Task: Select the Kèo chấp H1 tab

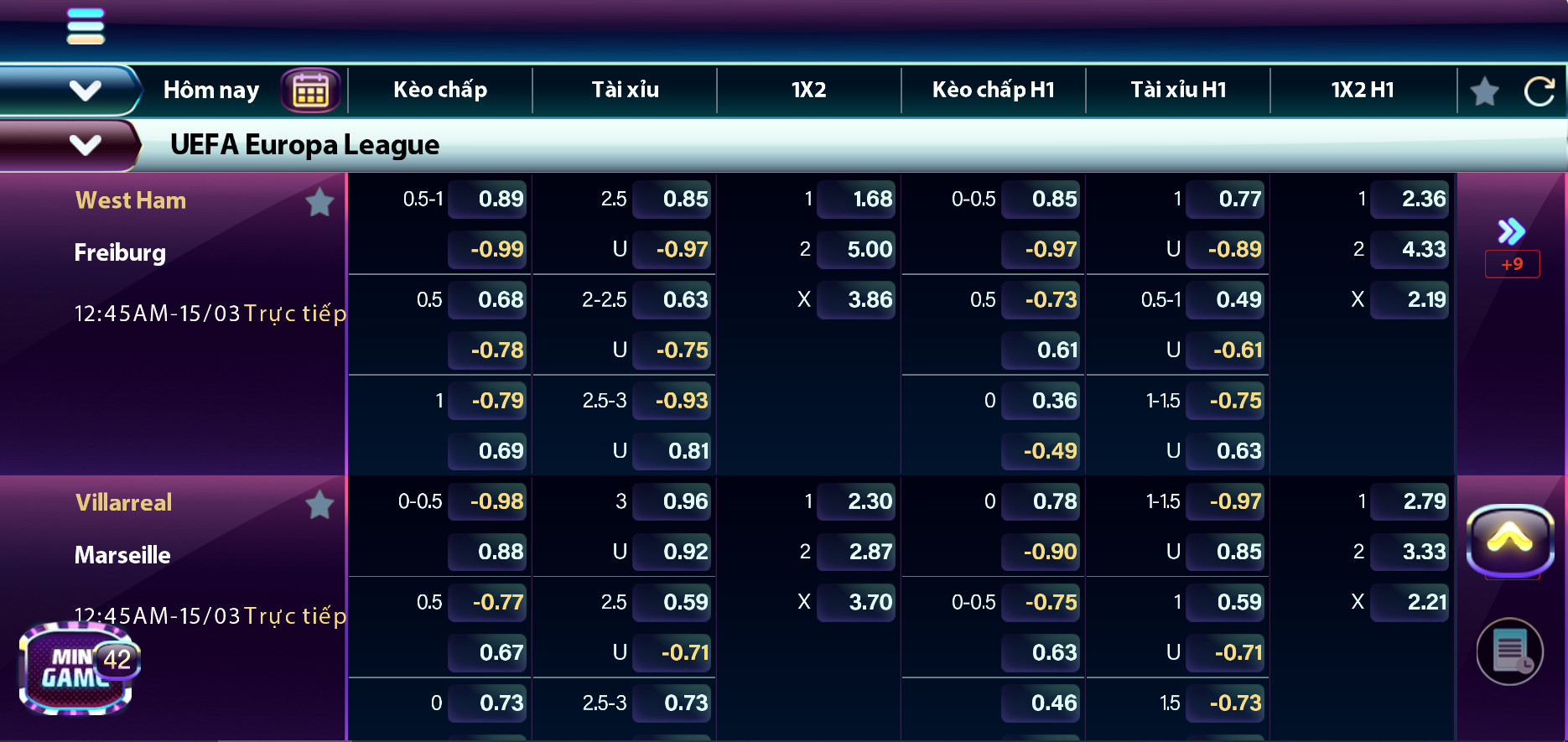Action: [993, 90]
